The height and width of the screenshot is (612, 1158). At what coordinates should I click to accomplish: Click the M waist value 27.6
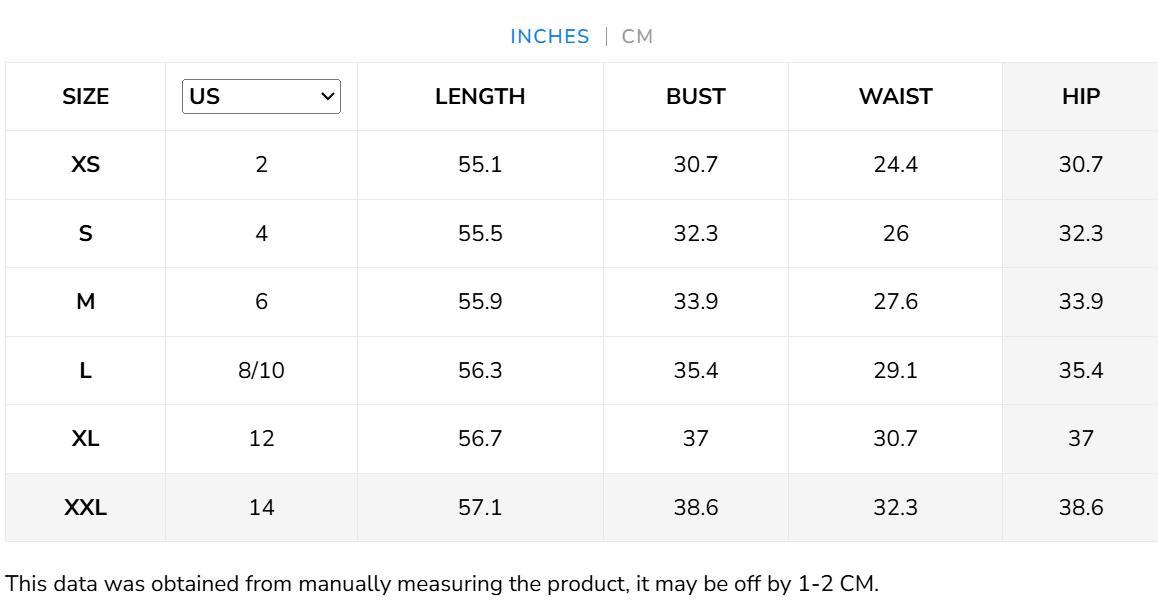tap(895, 302)
